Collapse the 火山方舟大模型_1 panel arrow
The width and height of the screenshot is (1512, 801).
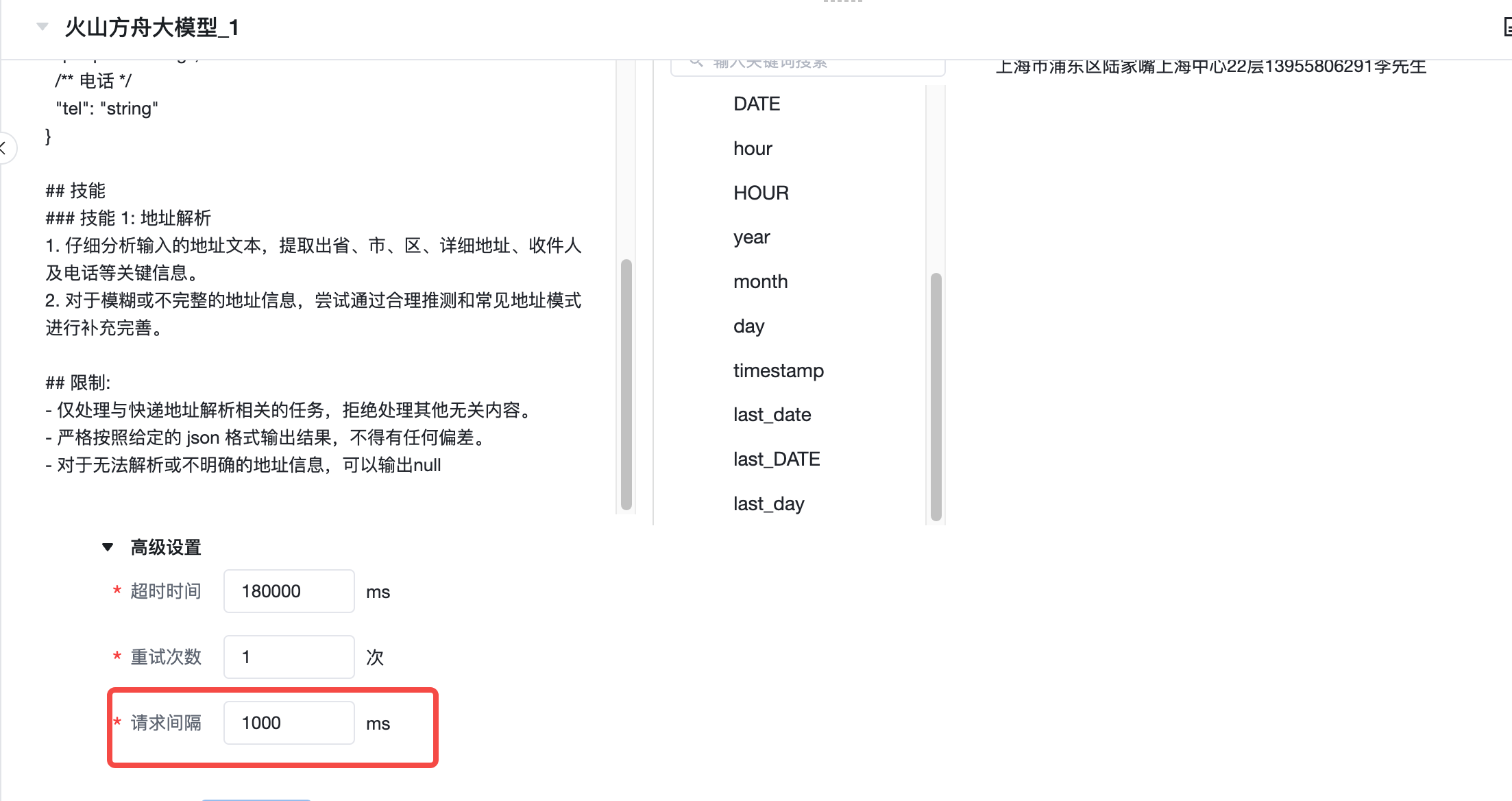(x=42, y=27)
